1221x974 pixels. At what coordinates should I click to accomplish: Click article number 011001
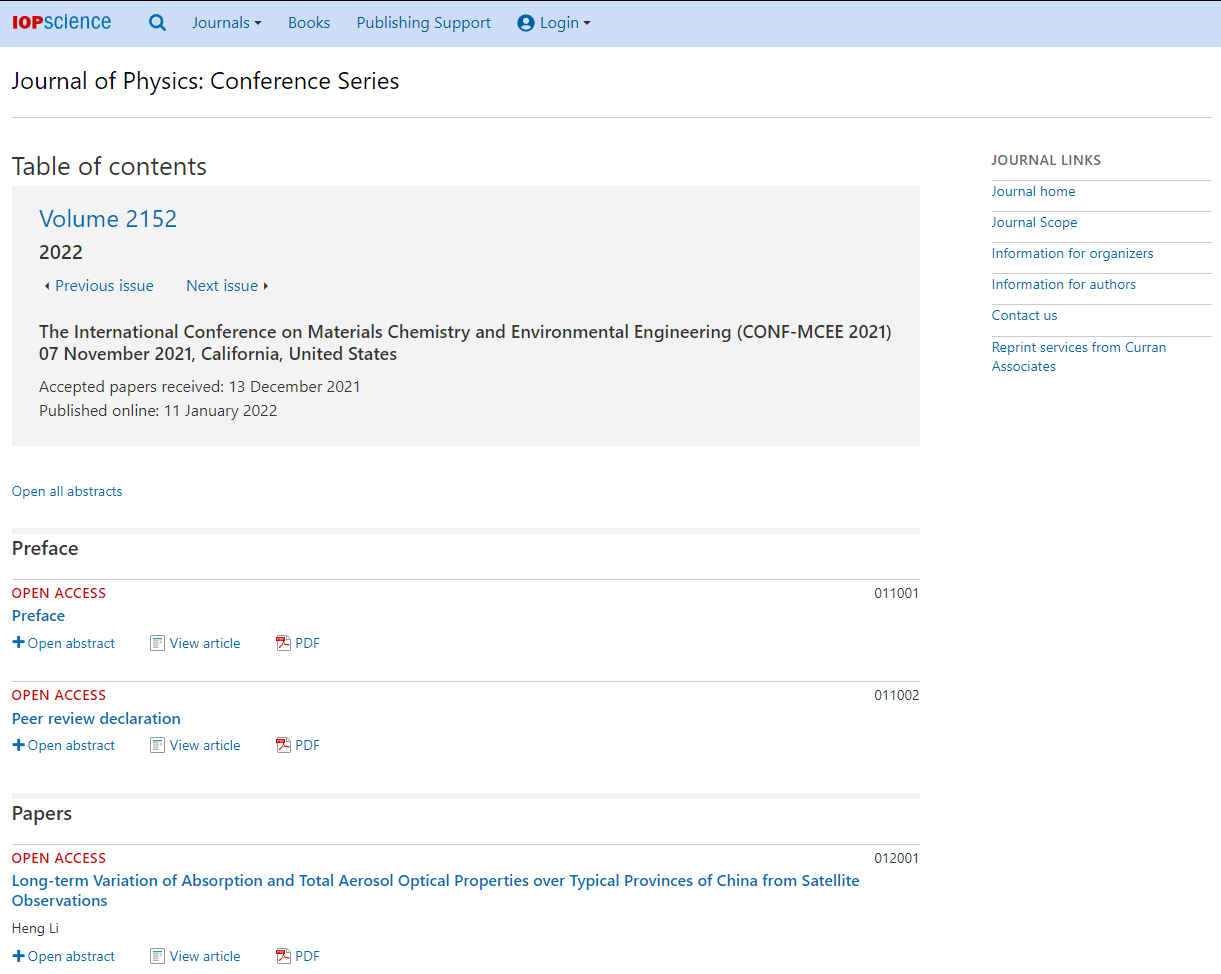click(x=896, y=593)
